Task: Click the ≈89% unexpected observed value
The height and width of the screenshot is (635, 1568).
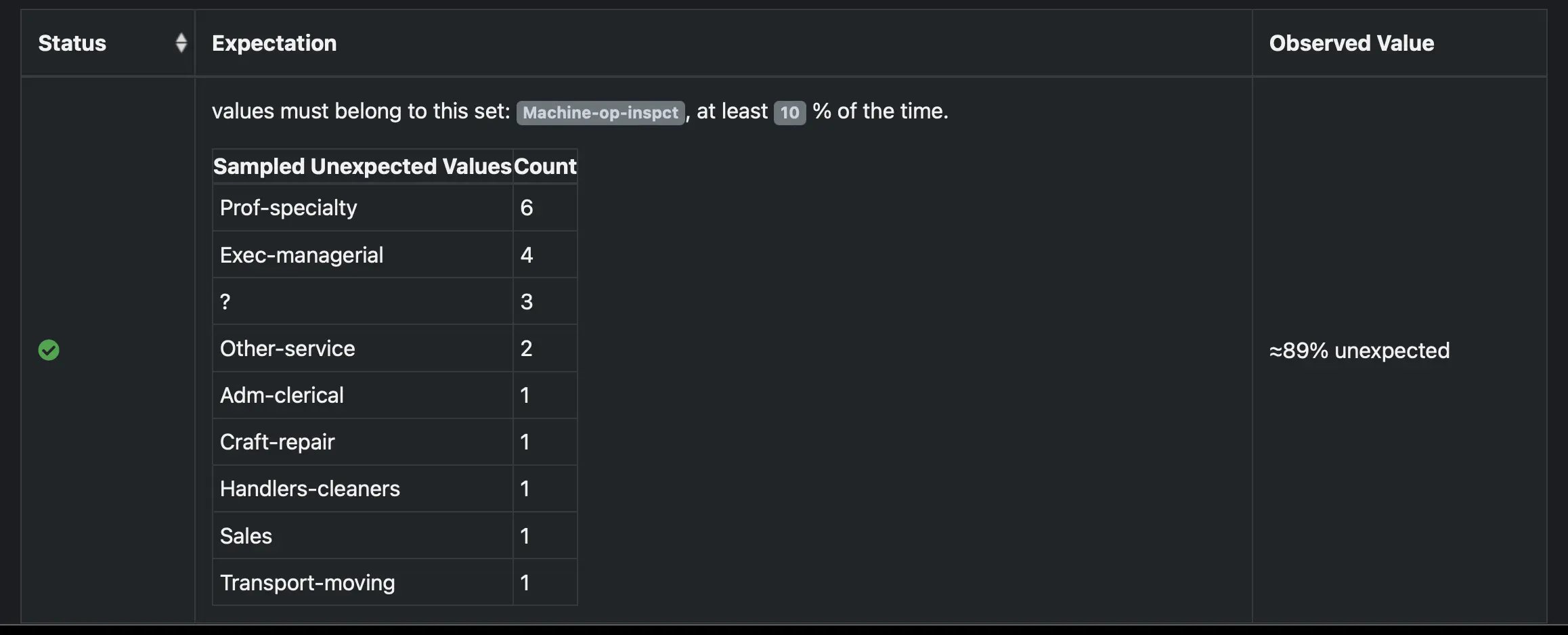Action: (1359, 350)
